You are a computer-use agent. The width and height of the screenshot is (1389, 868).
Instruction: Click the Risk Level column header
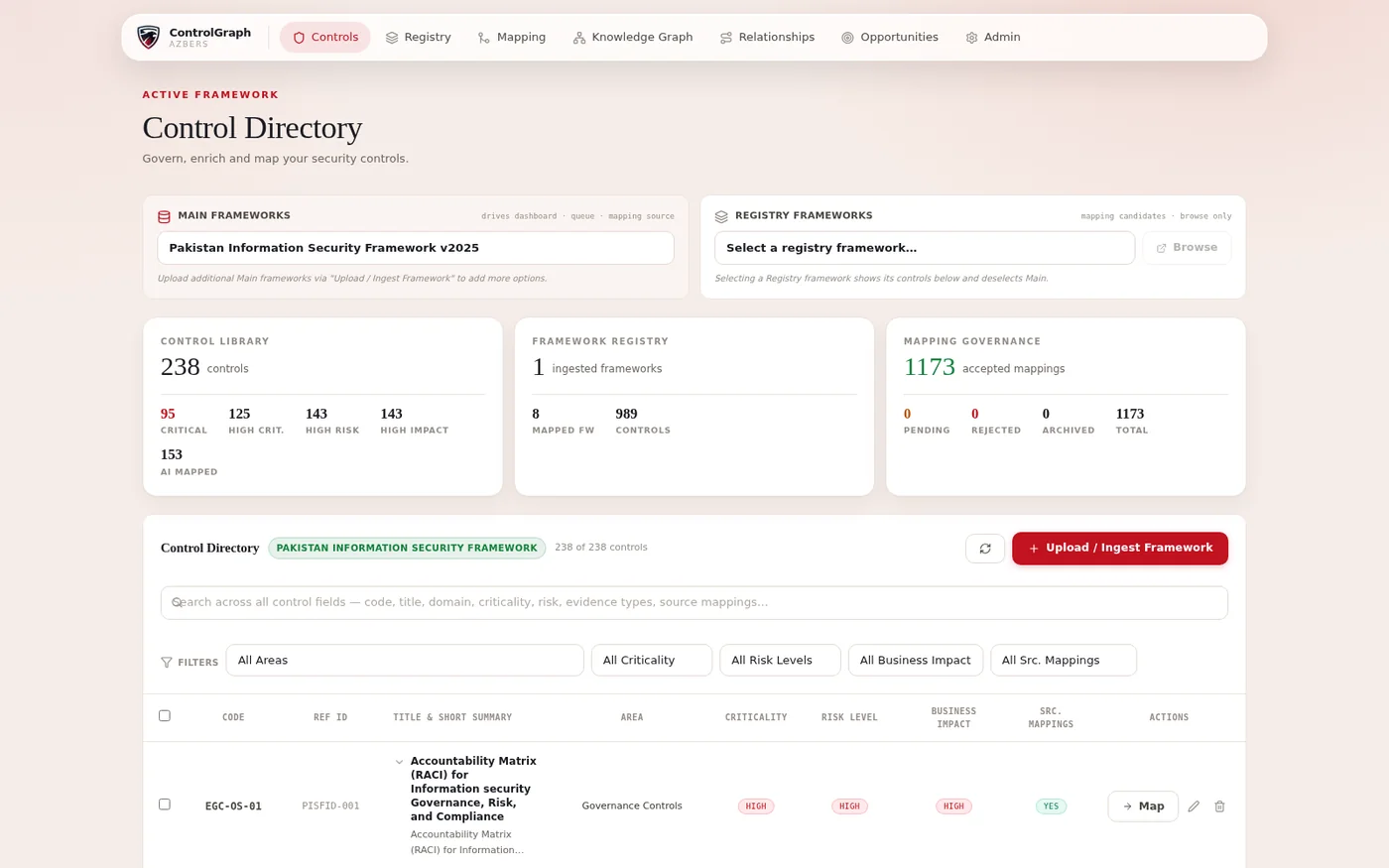tap(849, 717)
